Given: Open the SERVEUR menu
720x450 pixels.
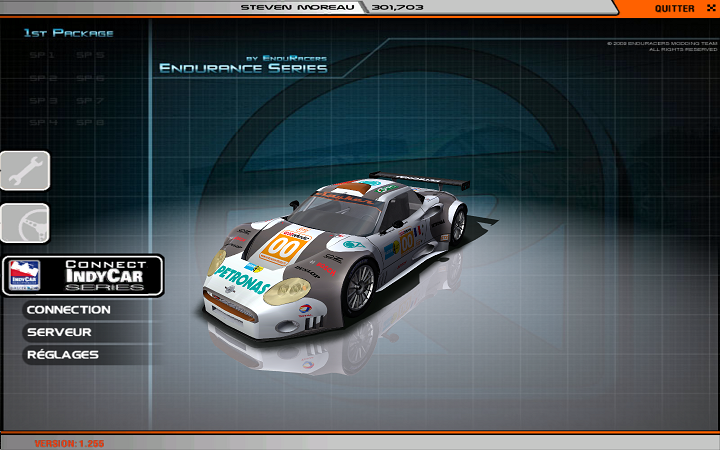Looking at the screenshot, I should 59,332.
